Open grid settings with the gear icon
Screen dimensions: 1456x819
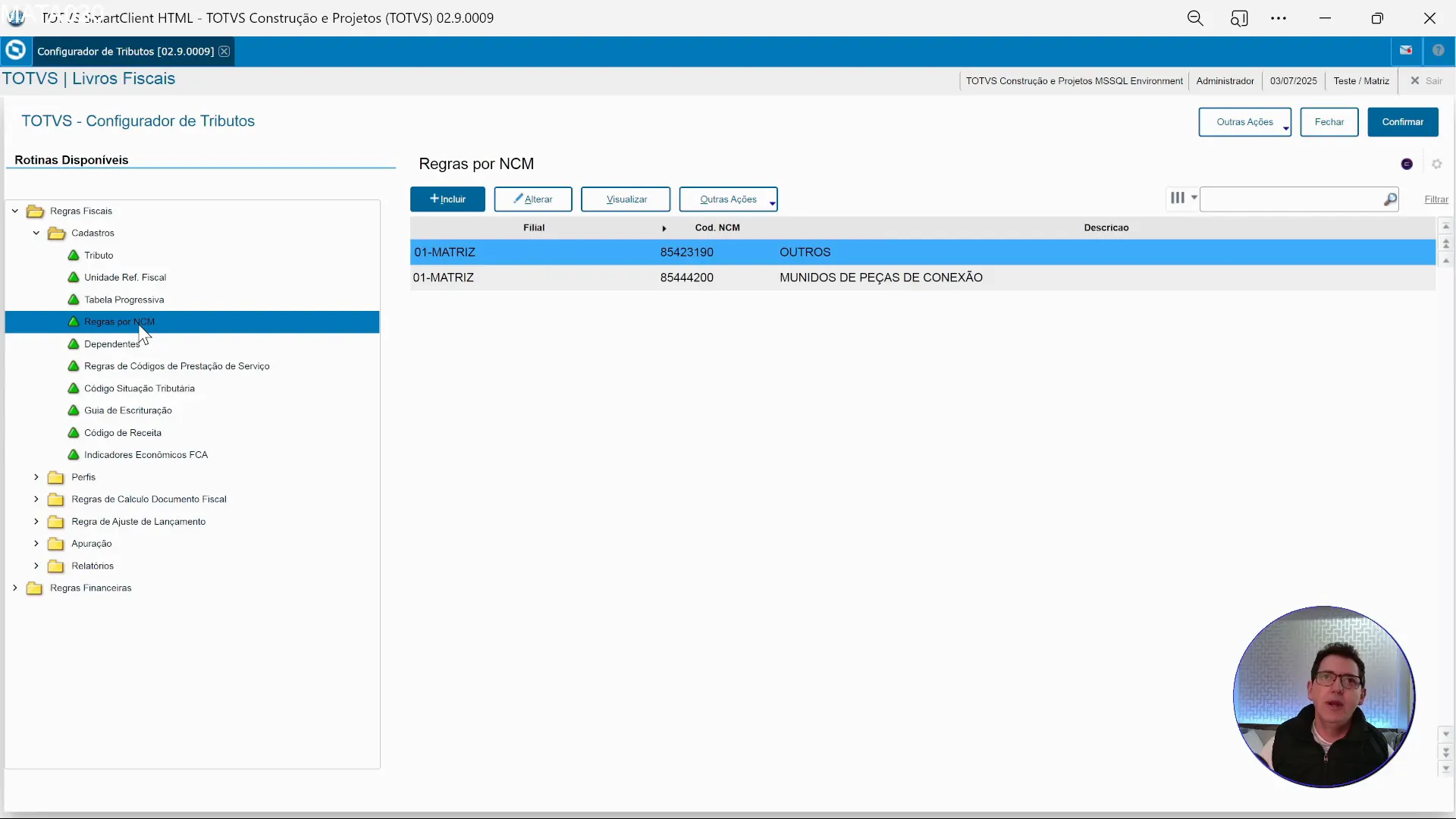pos(1438,164)
